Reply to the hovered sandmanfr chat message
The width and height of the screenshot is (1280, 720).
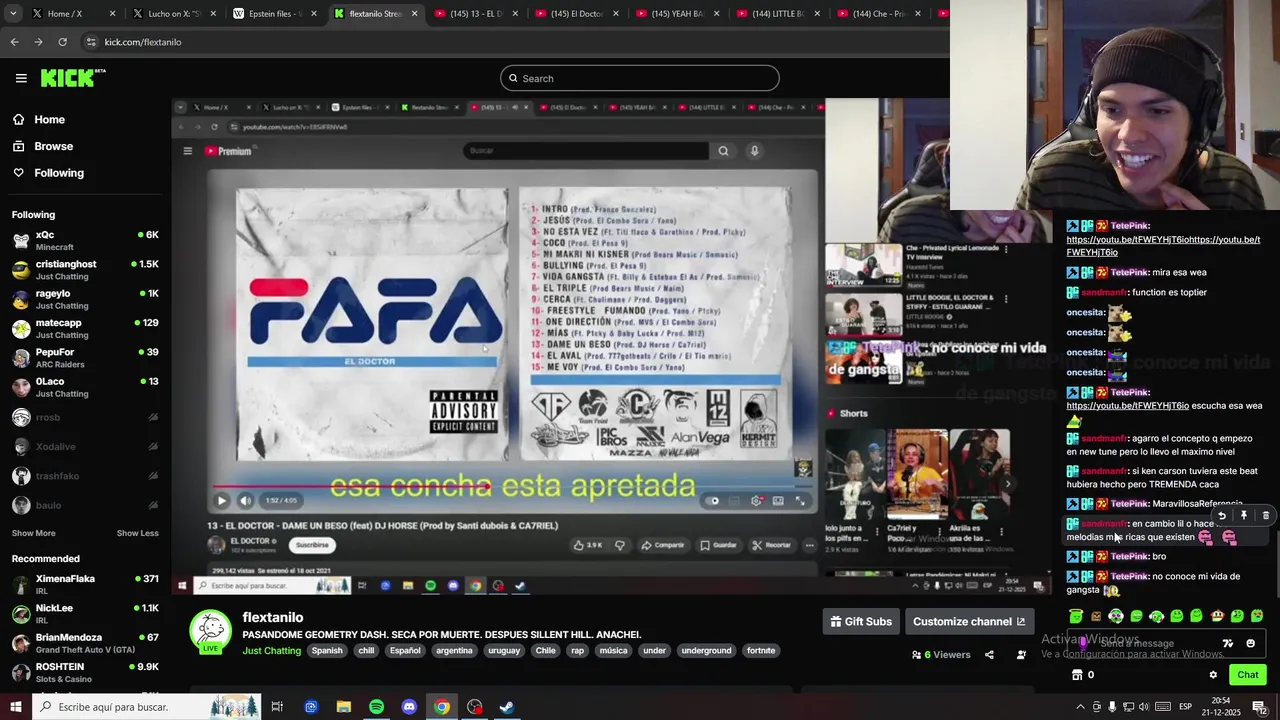[1221, 516]
